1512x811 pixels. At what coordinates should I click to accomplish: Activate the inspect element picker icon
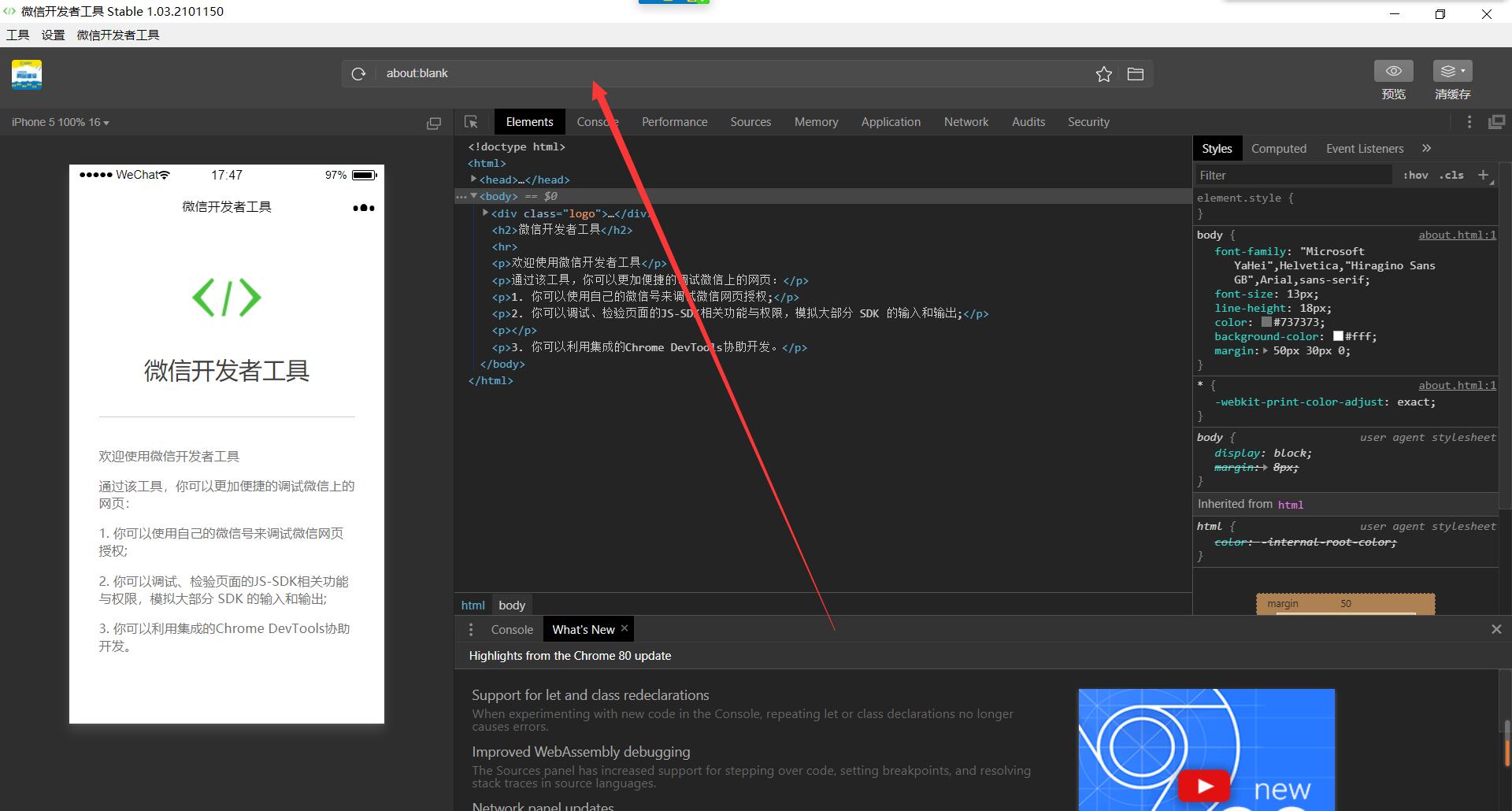click(471, 122)
